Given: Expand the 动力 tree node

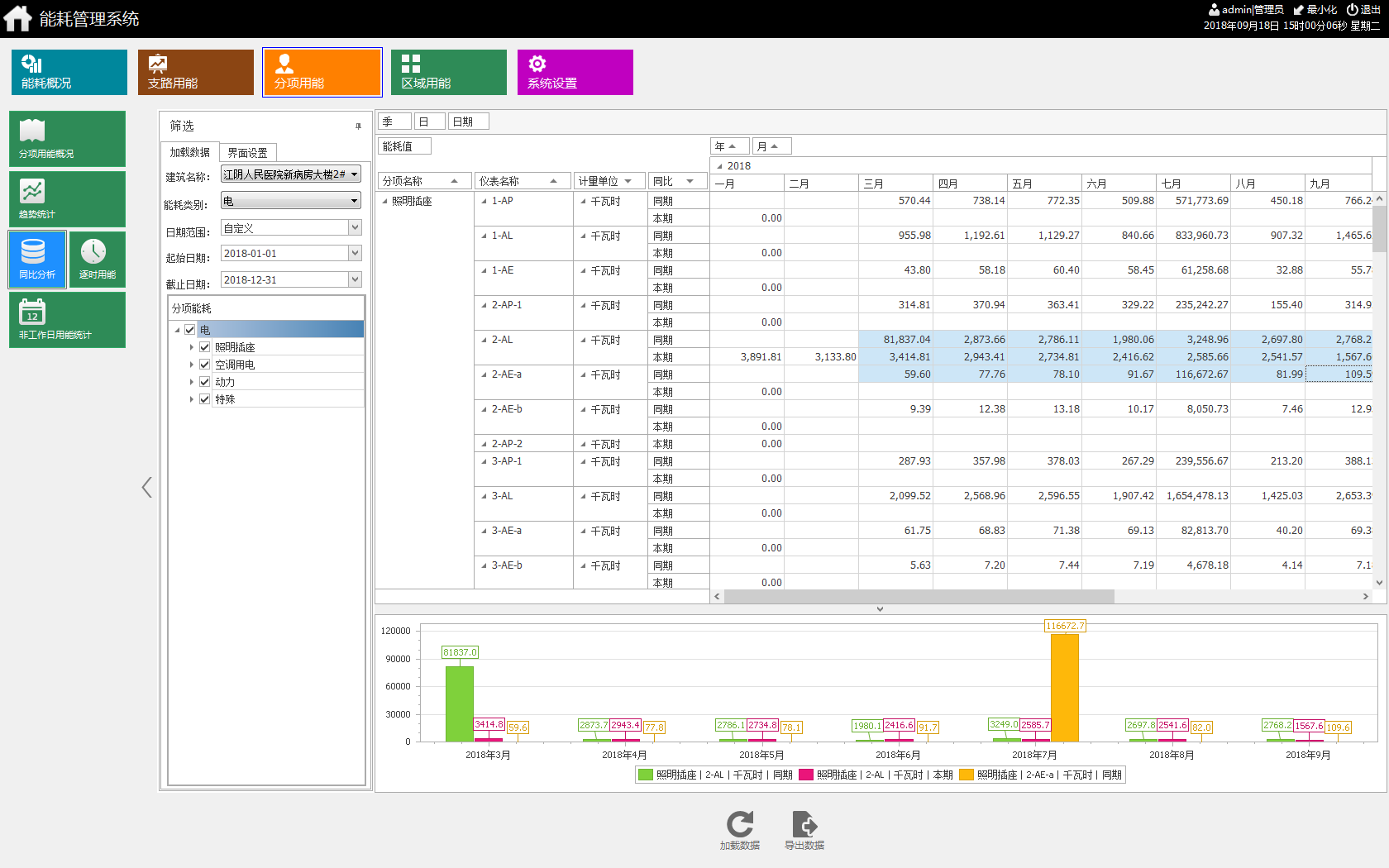Looking at the screenshot, I should tap(192, 382).
